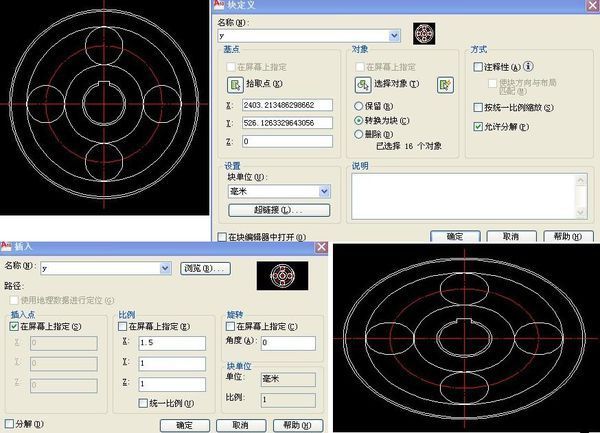Check rotation 在屏幕上指定 checkbox in Insert dialog
This screenshot has width=600, height=433.
pos(230,326)
